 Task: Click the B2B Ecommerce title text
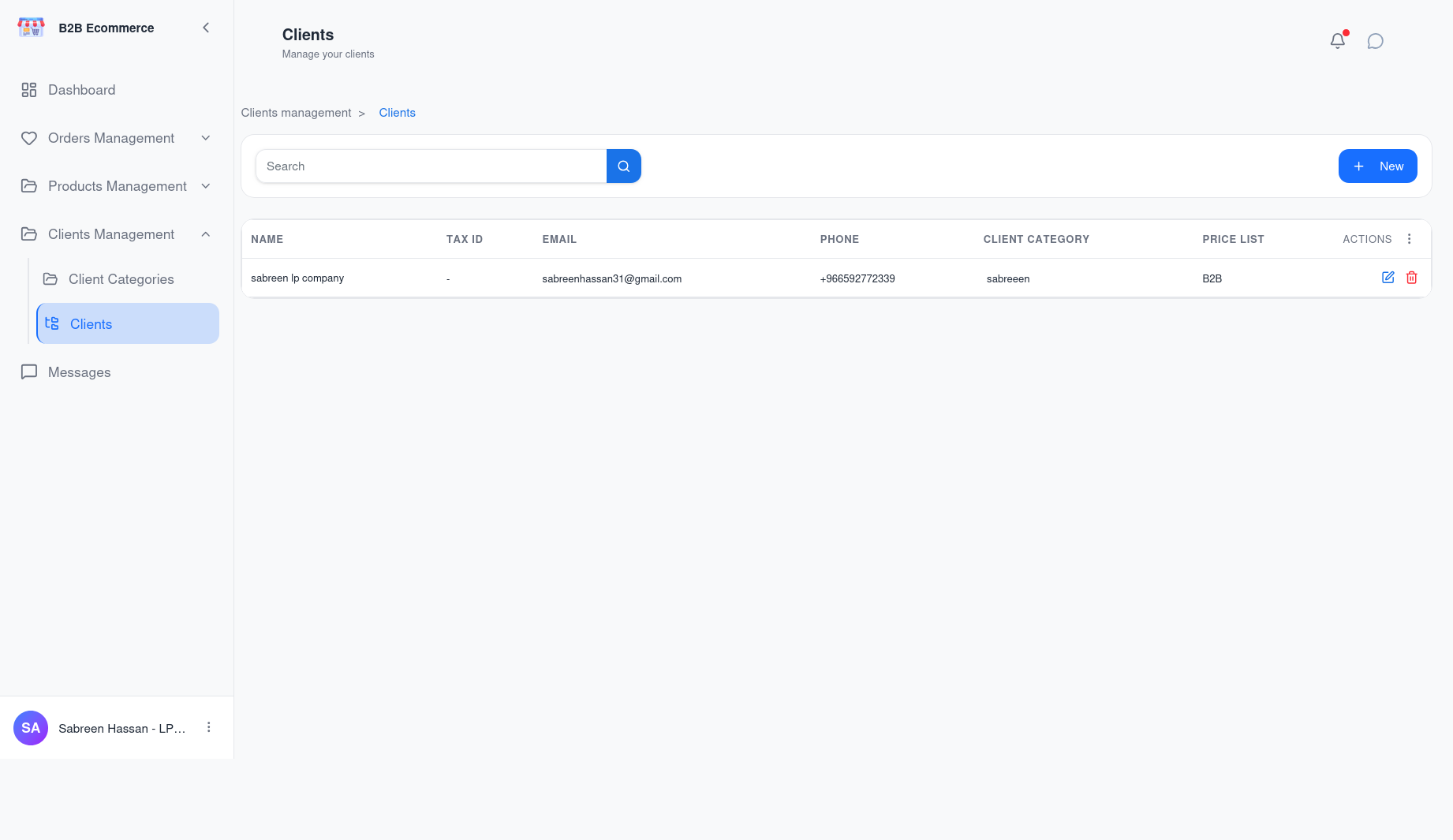tap(106, 28)
